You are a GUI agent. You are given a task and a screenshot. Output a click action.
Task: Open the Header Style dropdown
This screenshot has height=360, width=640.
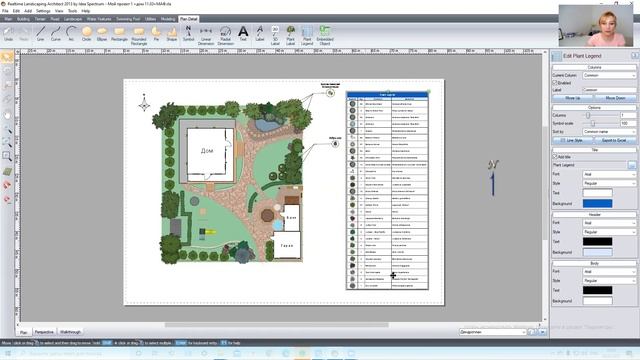tap(609, 232)
